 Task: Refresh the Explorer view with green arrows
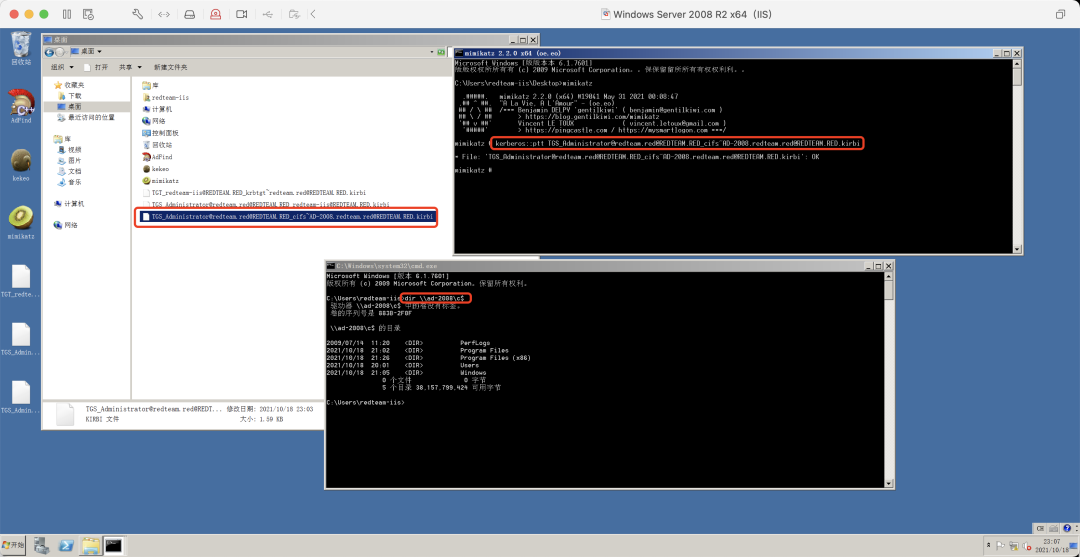tap(442, 52)
